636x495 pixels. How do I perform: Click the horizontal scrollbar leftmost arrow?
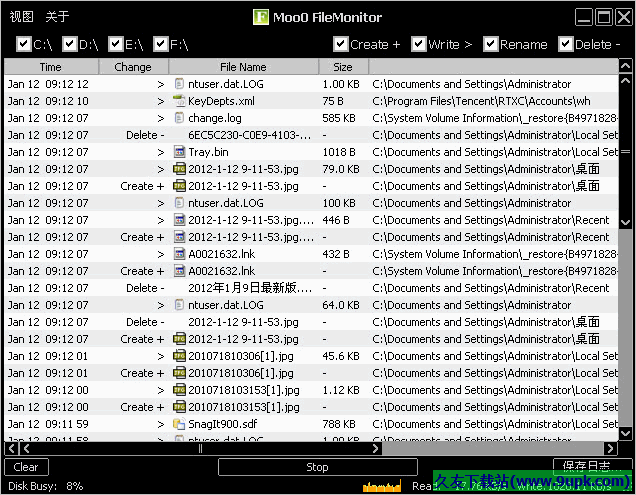pyautogui.click(x=11, y=448)
